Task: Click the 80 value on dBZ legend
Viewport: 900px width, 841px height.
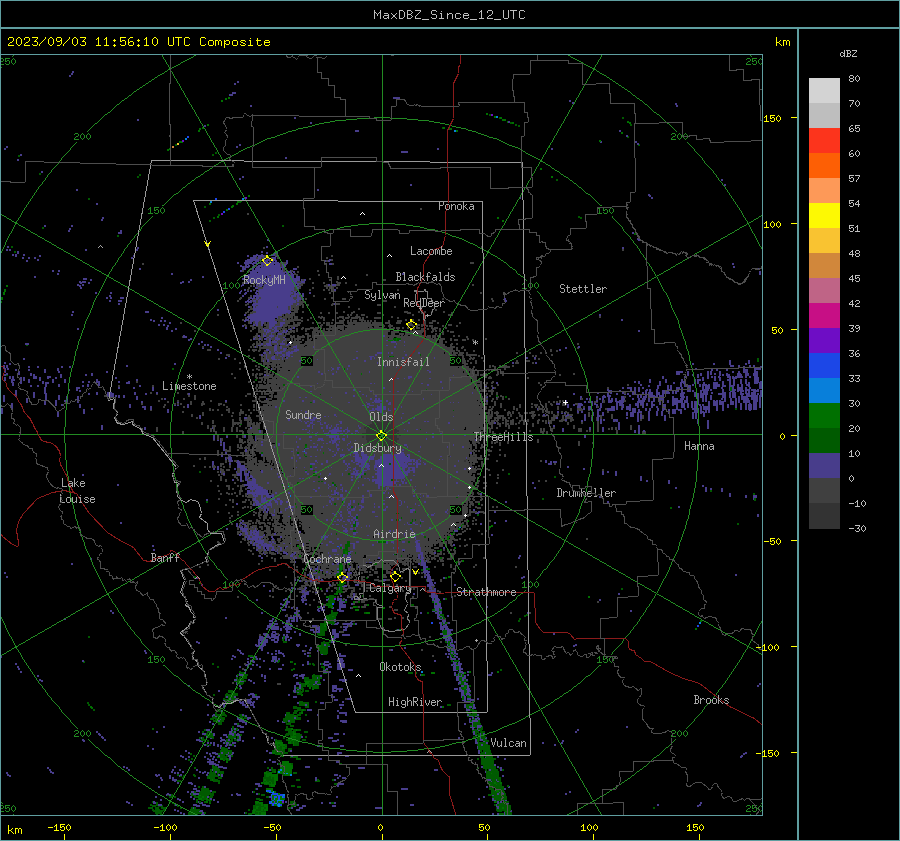Action: (x=854, y=79)
